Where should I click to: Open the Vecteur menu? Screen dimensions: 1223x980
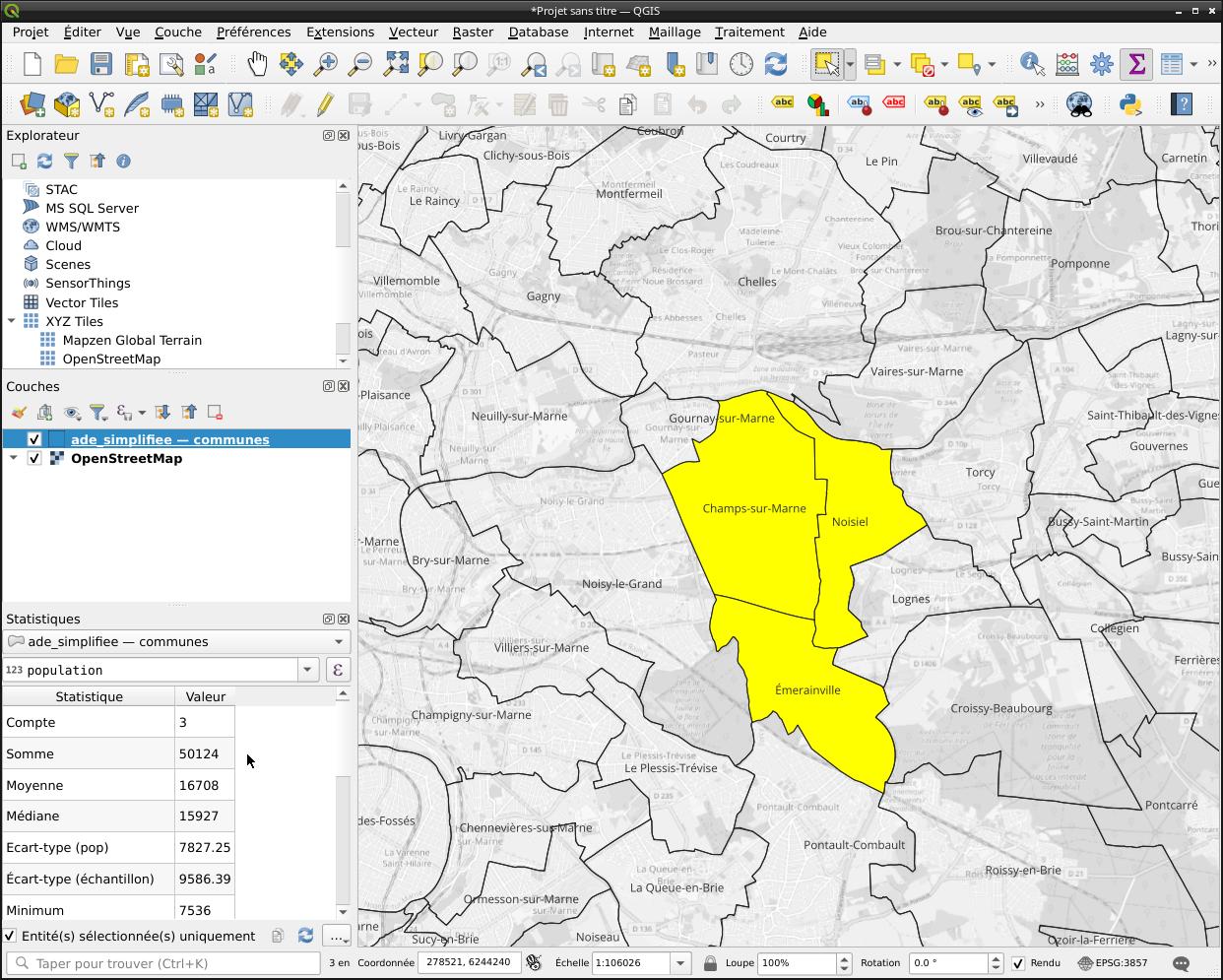(413, 32)
